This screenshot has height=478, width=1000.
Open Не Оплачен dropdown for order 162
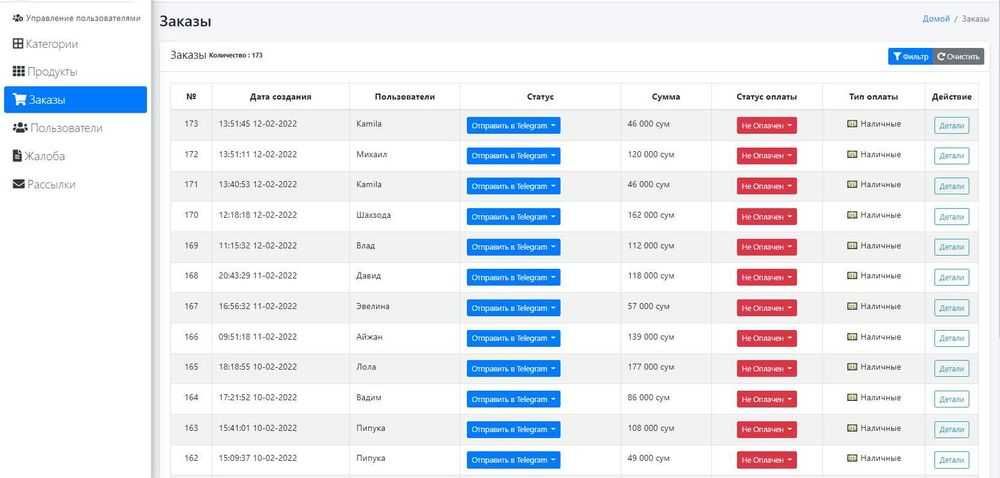[767, 460]
